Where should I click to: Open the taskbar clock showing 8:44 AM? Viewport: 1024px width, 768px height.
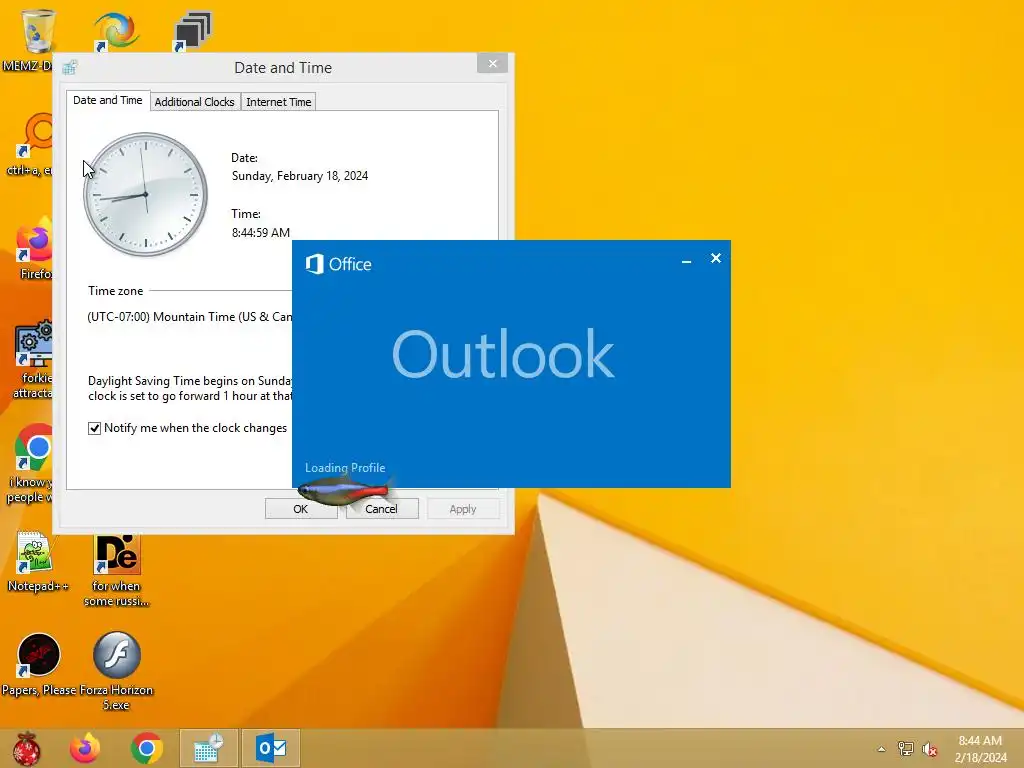980,748
